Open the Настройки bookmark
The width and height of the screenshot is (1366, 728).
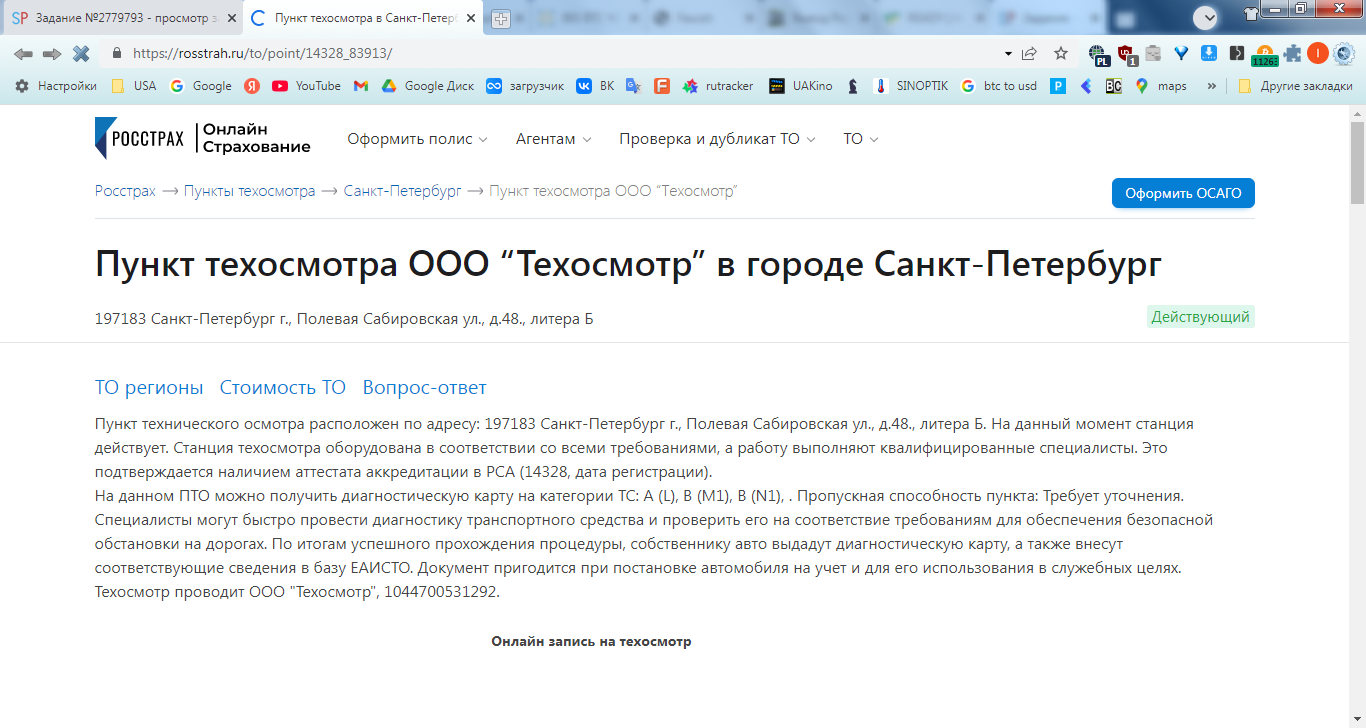(56, 86)
